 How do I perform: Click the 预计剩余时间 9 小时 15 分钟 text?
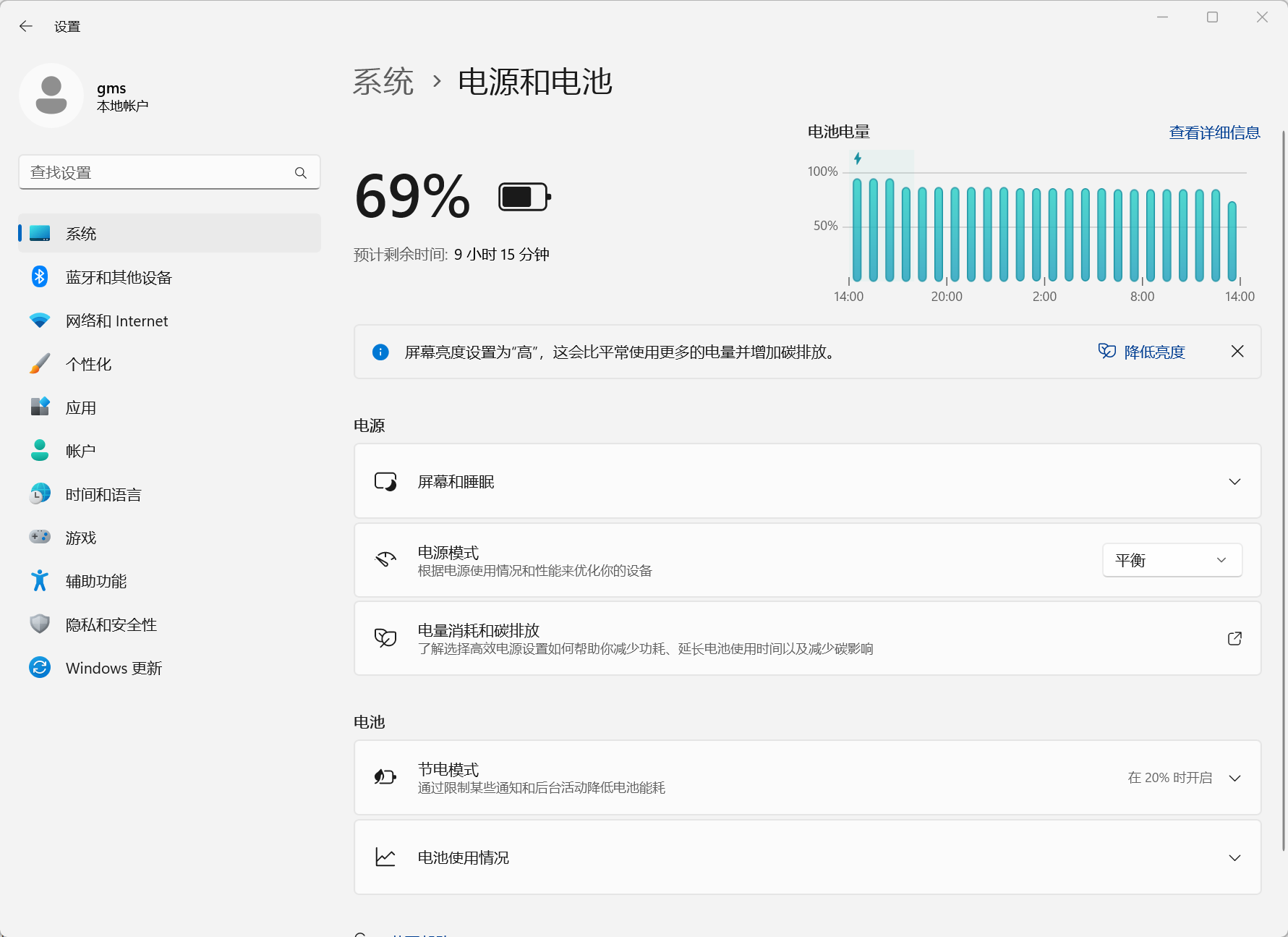pos(451,254)
